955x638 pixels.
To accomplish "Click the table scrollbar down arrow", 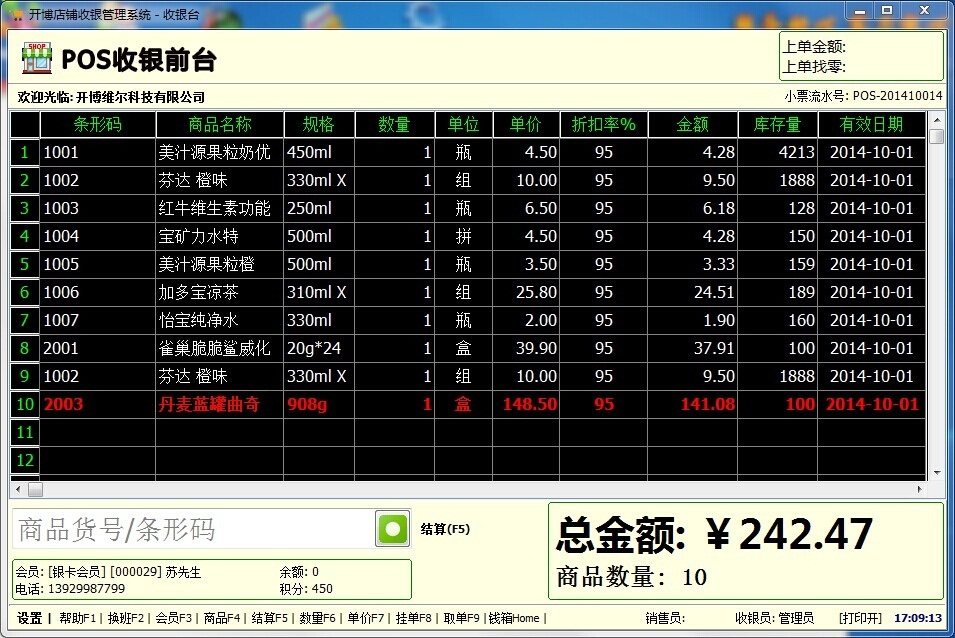I will click(937, 473).
